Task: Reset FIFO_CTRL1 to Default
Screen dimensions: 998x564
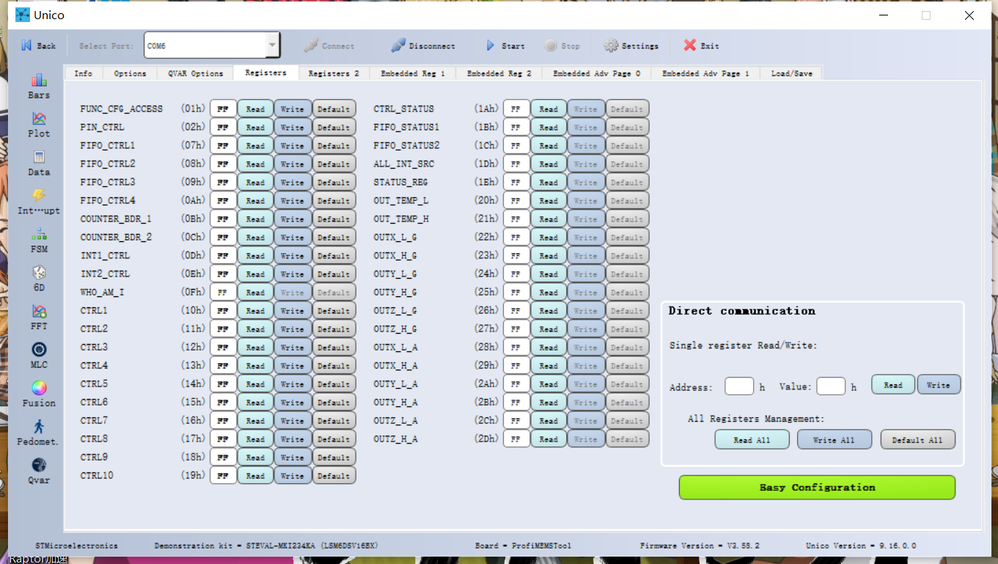Action: pyautogui.click(x=334, y=146)
